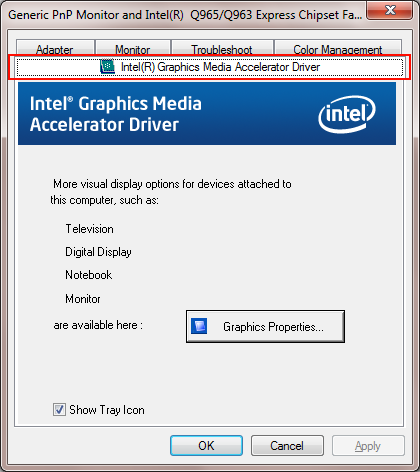Open the Monitor tab
Viewport: 420px width, 472px height.
(133, 47)
